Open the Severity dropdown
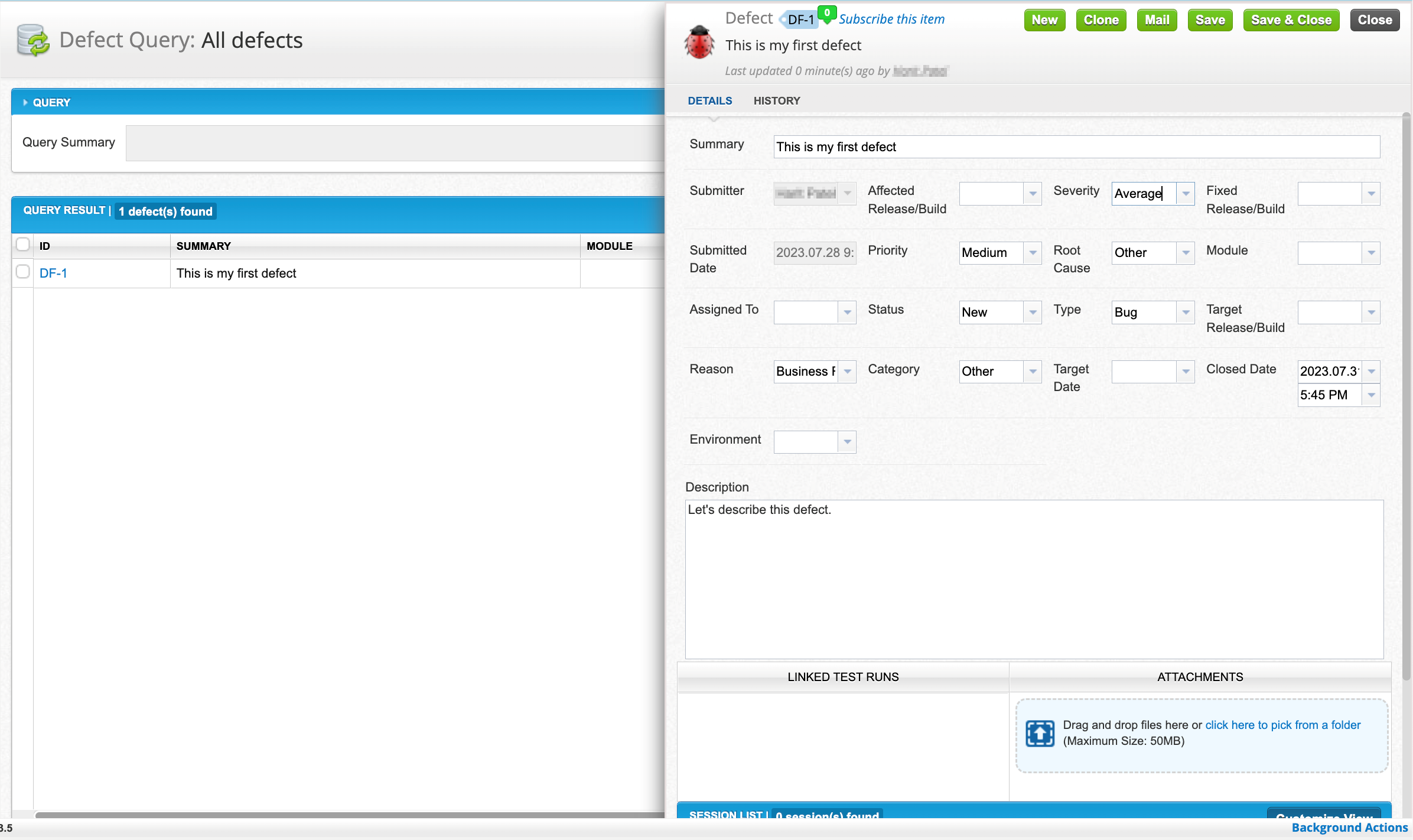This screenshot has width=1413, height=840. [x=1186, y=194]
